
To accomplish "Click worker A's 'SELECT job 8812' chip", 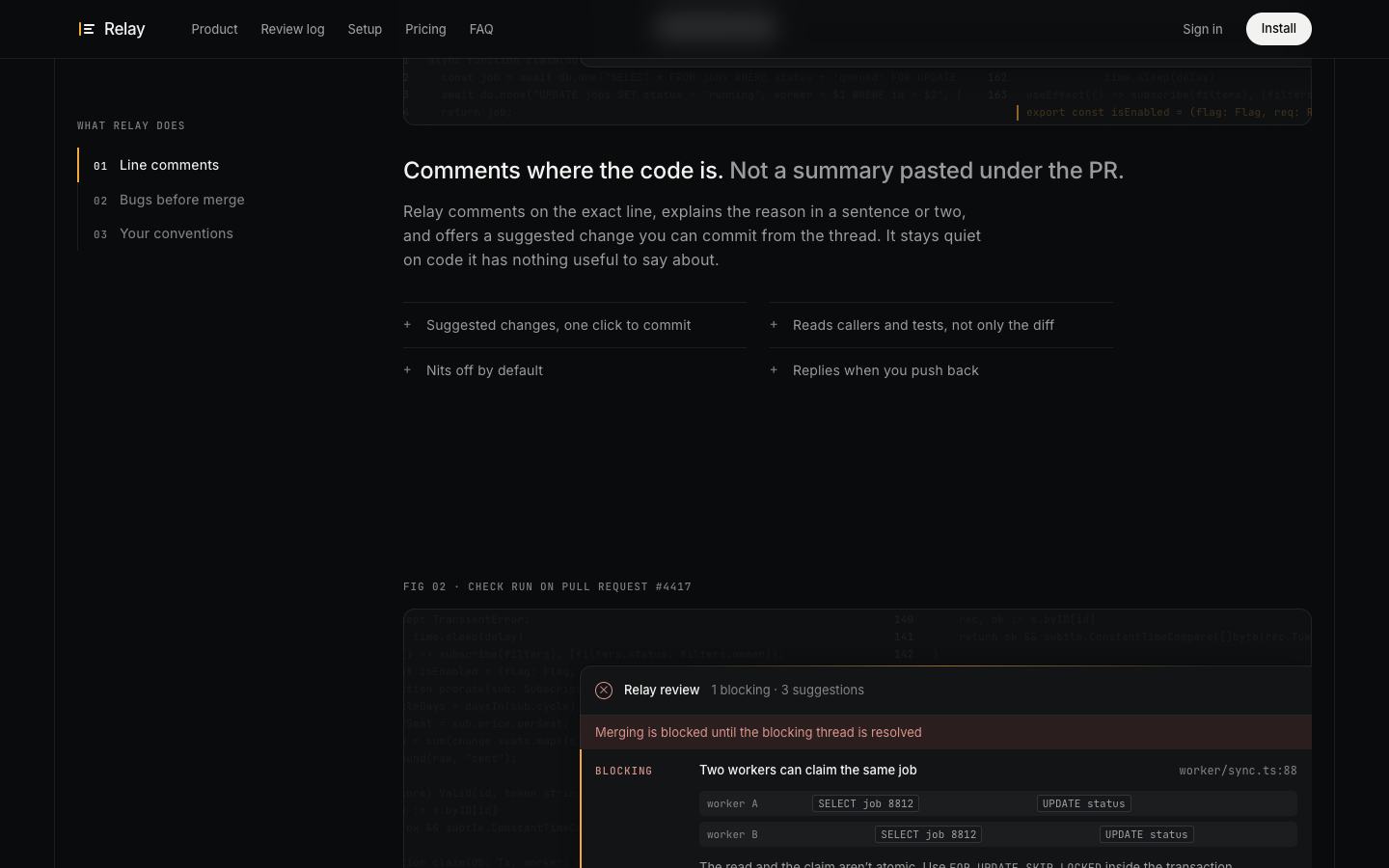I will coord(865,803).
